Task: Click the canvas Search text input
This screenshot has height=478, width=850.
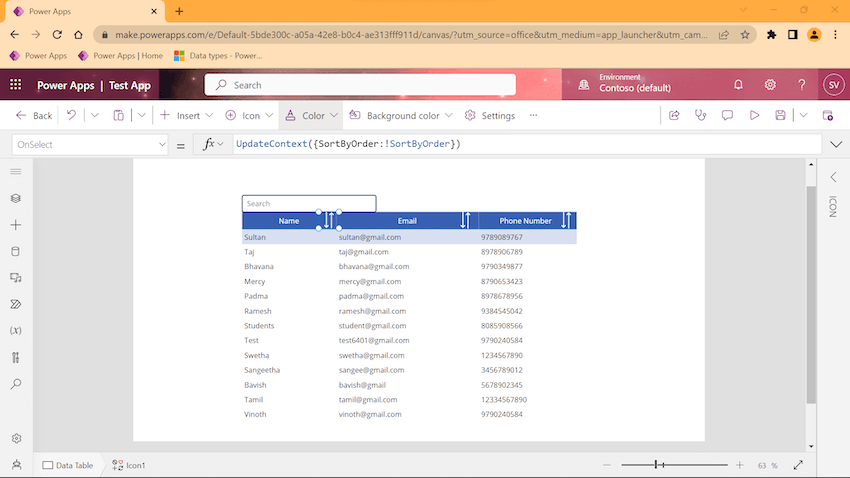Action: [x=309, y=203]
